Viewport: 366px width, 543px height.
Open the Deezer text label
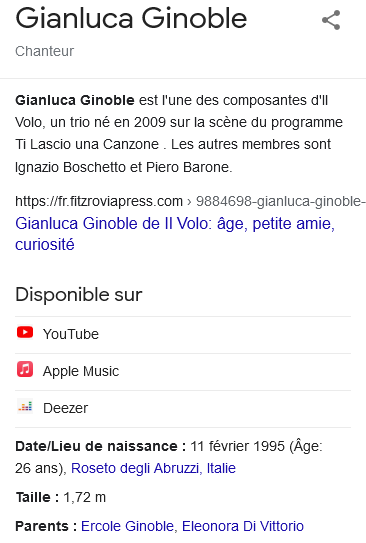65,408
